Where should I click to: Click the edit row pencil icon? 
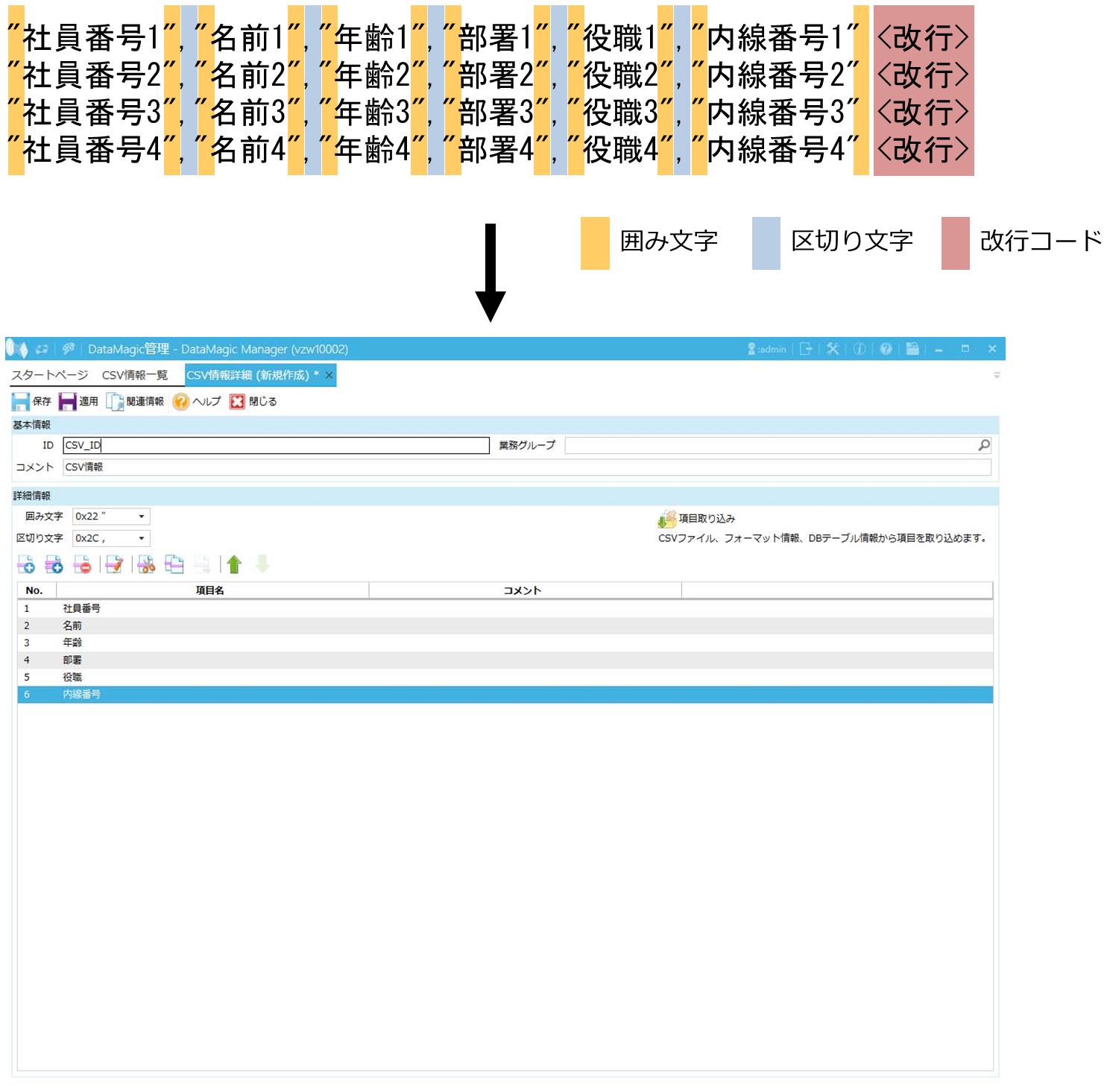tap(114, 565)
